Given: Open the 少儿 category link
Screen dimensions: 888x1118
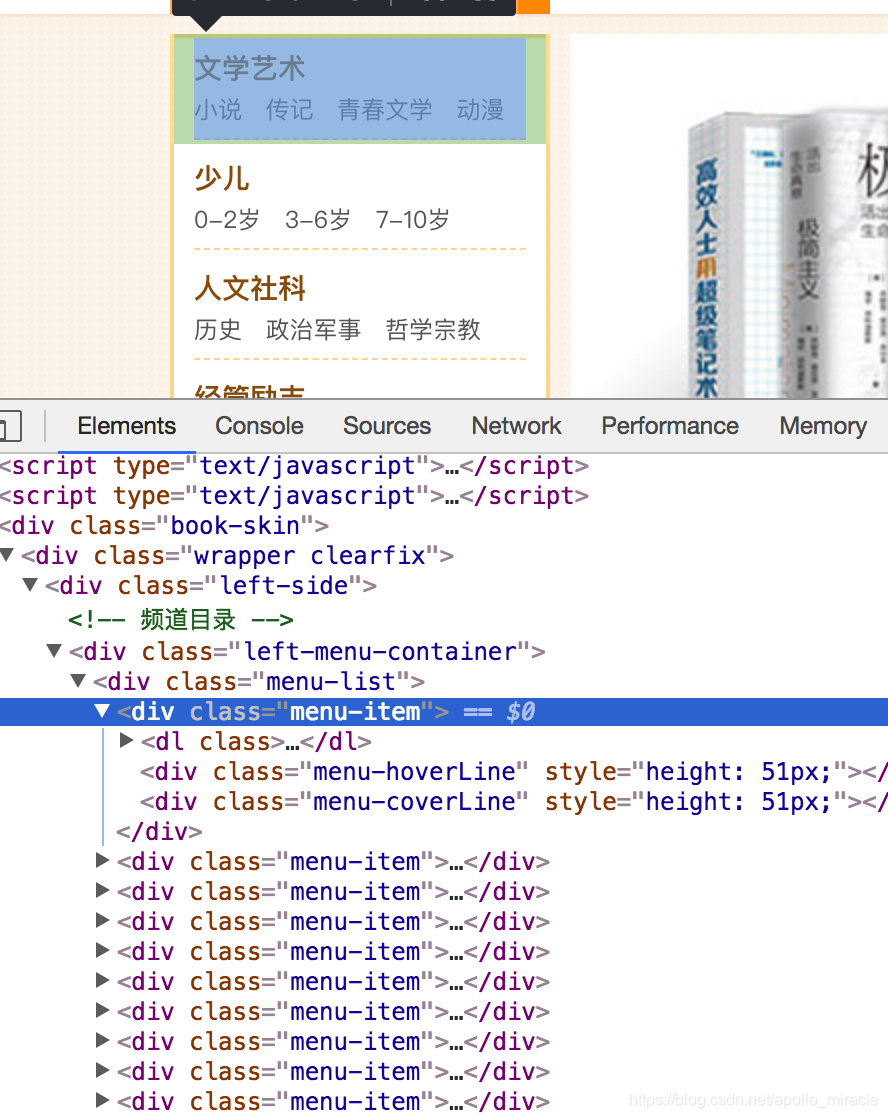Looking at the screenshot, I should (222, 178).
